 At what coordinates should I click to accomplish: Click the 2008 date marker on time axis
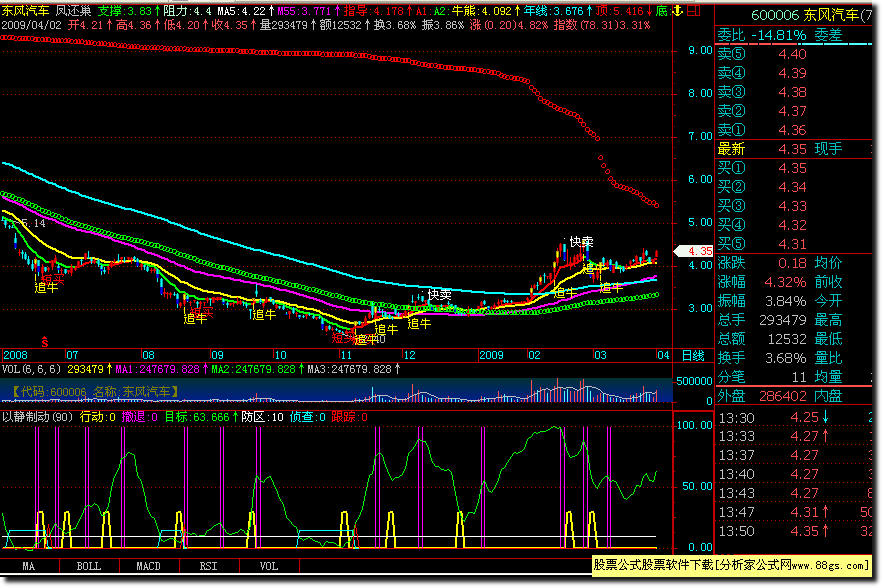tap(15, 355)
